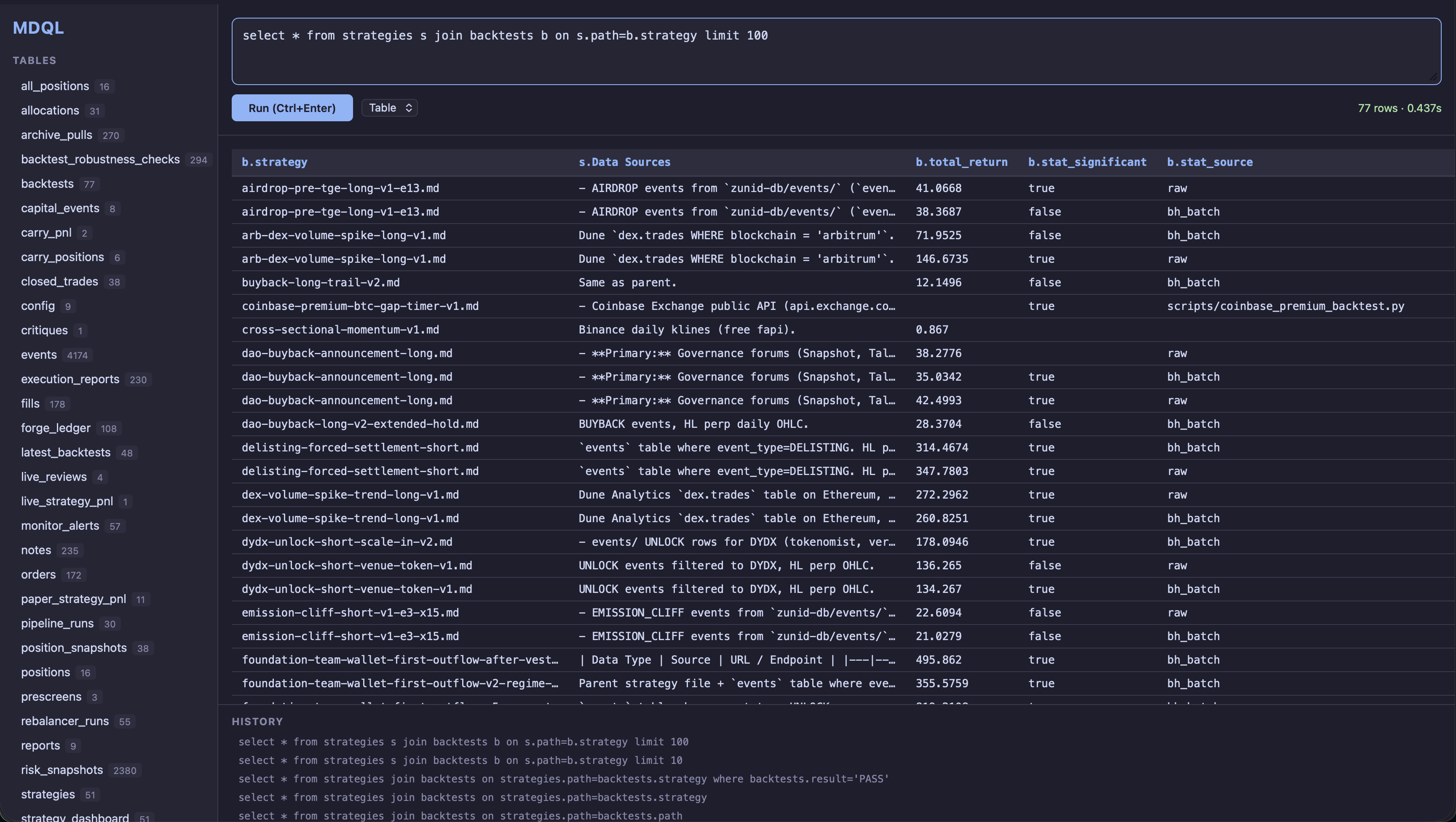Open the Table view mode dropdown
Screen dimensions: 1456x822
click(x=389, y=108)
